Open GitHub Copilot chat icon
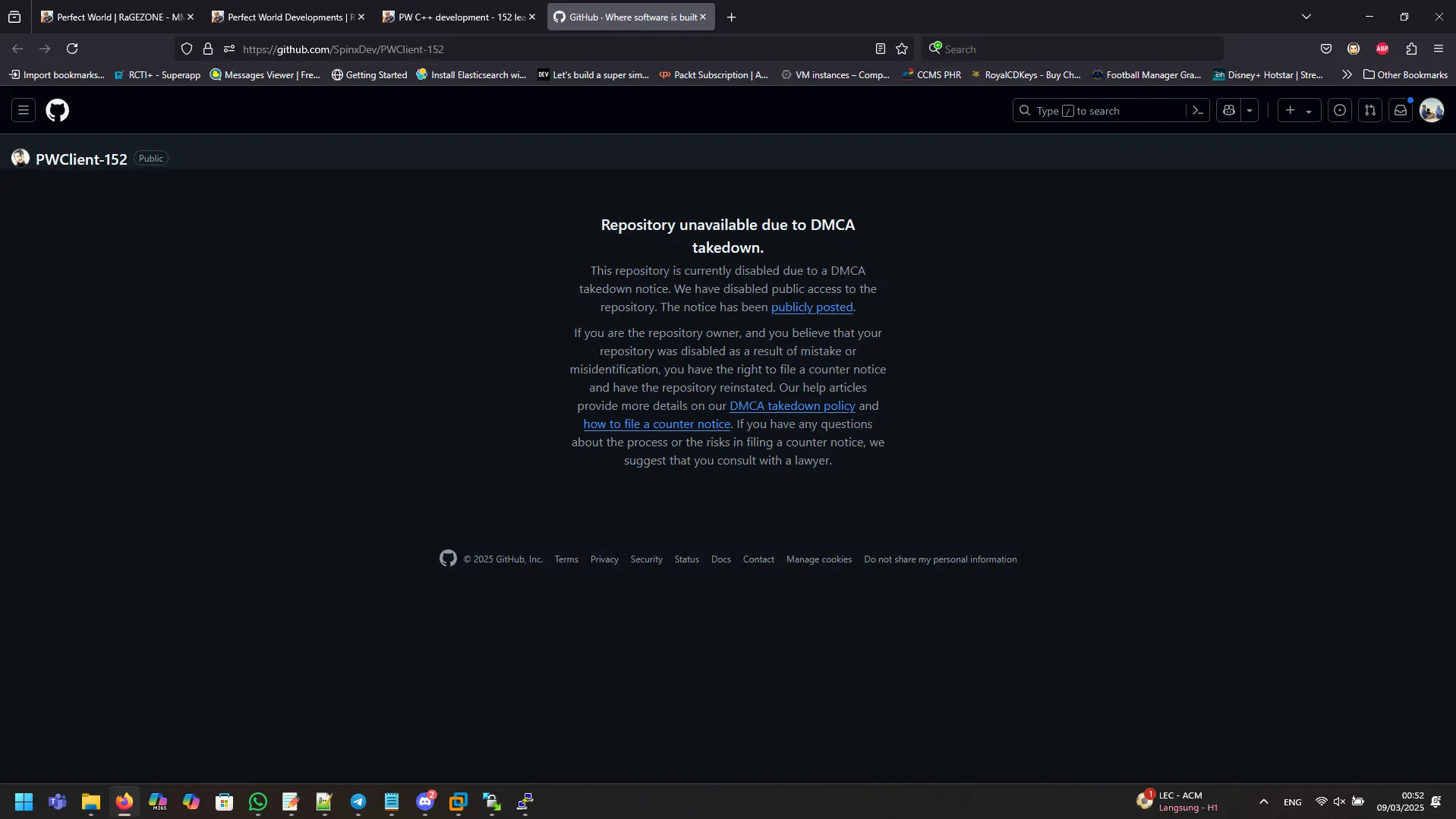This screenshot has width=1456, height=819. point(1229,111)
